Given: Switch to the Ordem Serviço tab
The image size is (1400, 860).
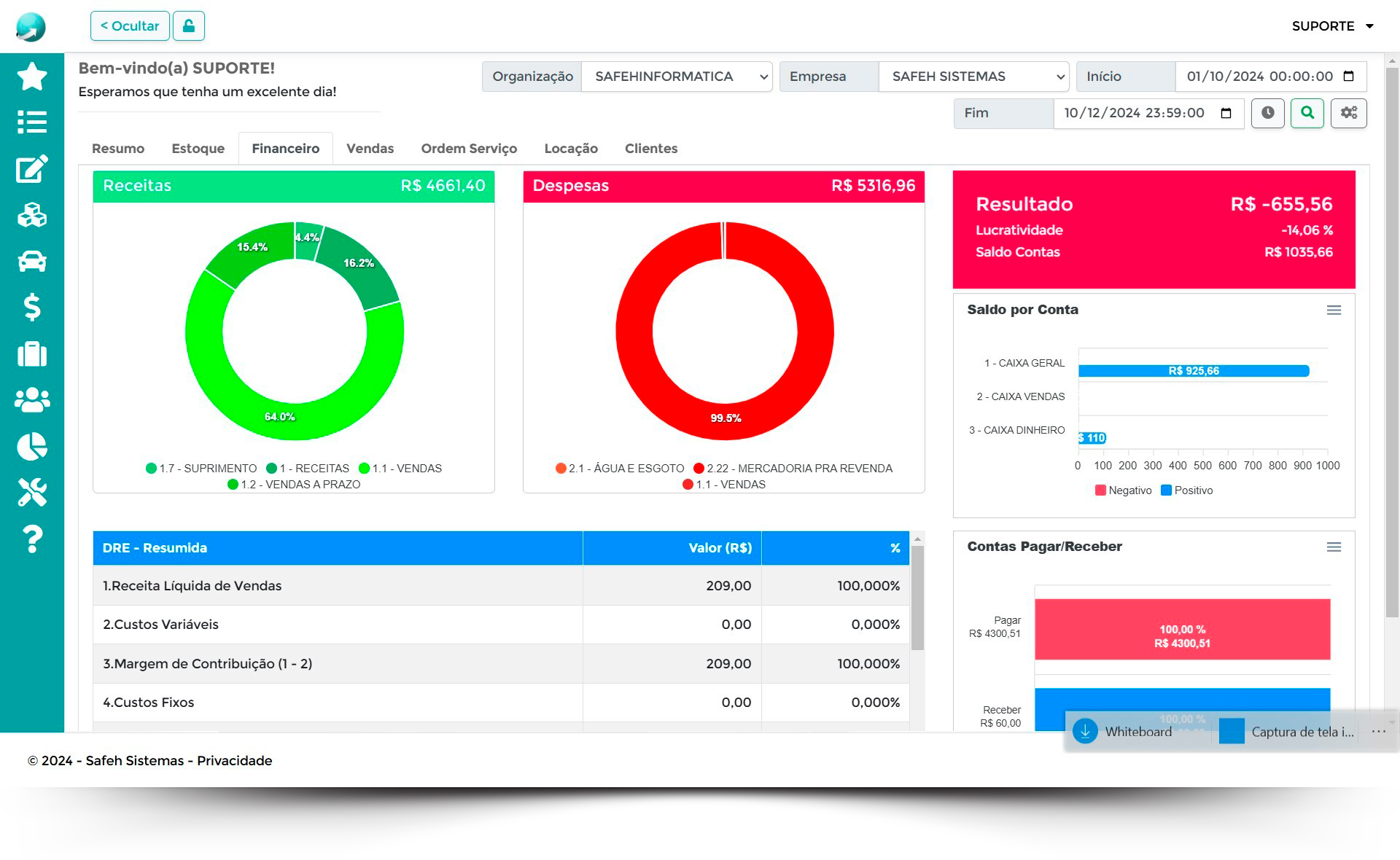Looking at the screenshot, I should click(x=469, y=149).
